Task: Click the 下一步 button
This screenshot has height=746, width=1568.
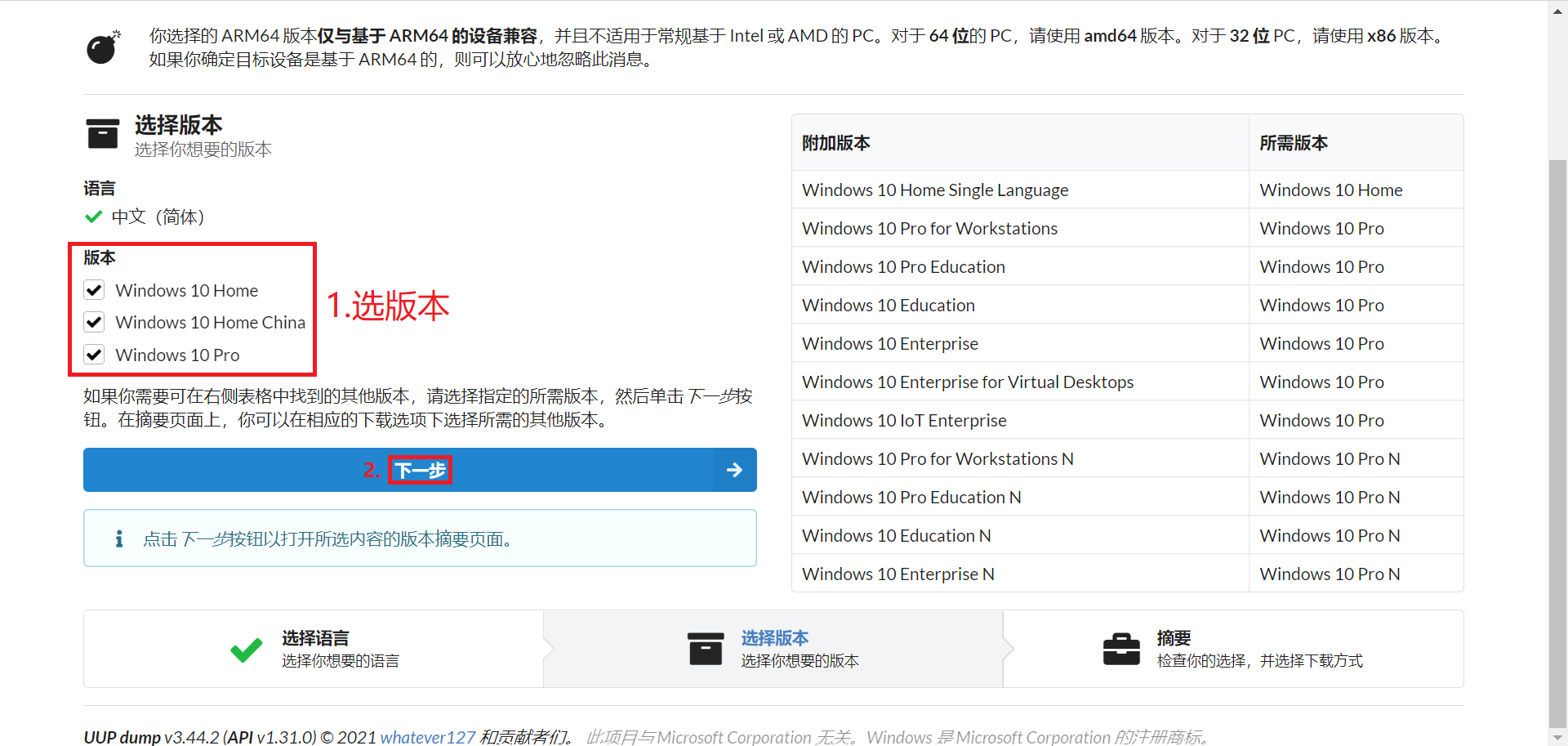Action: [x=420, y=470]
